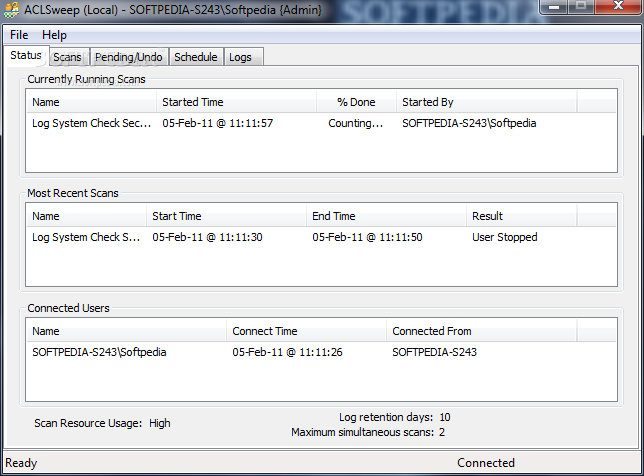Maximize the ACLSweep window
This screenshot has height=476, width=644.
[581, 6]
